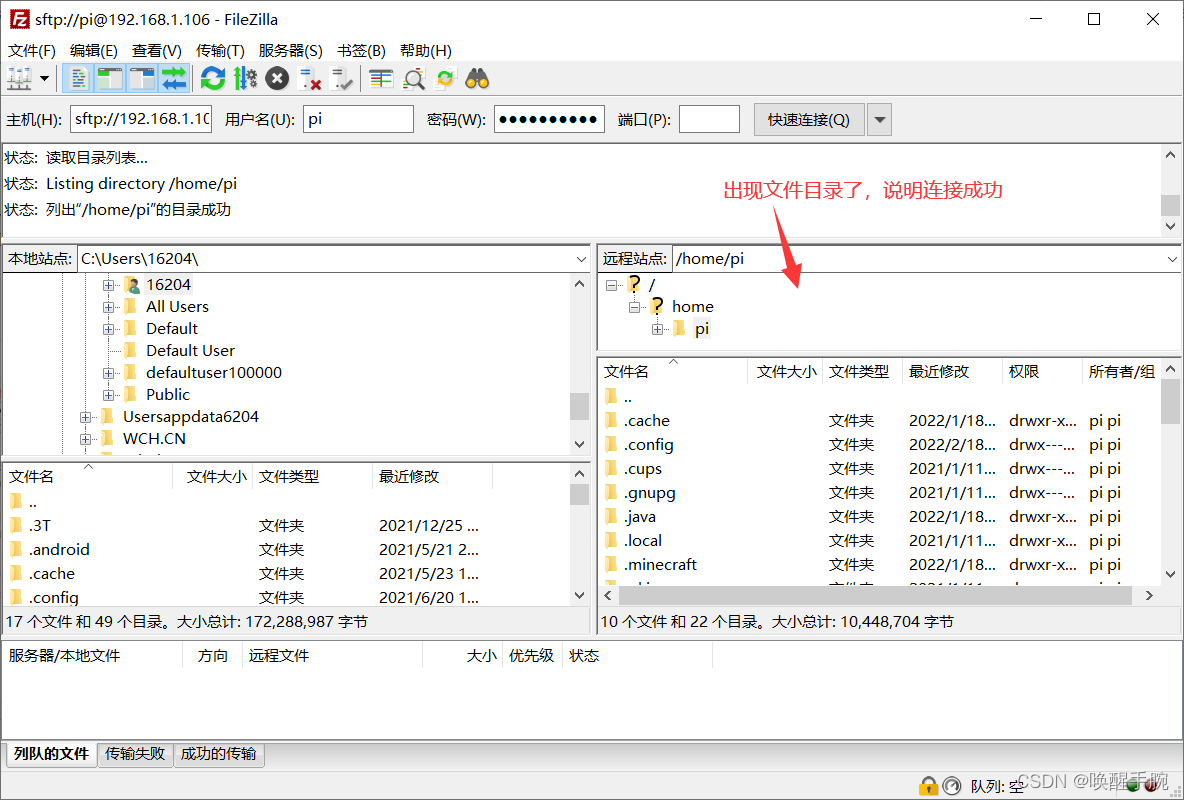Open local site path dropdown
Screen dimensions: 1184x800
[581, 259]
